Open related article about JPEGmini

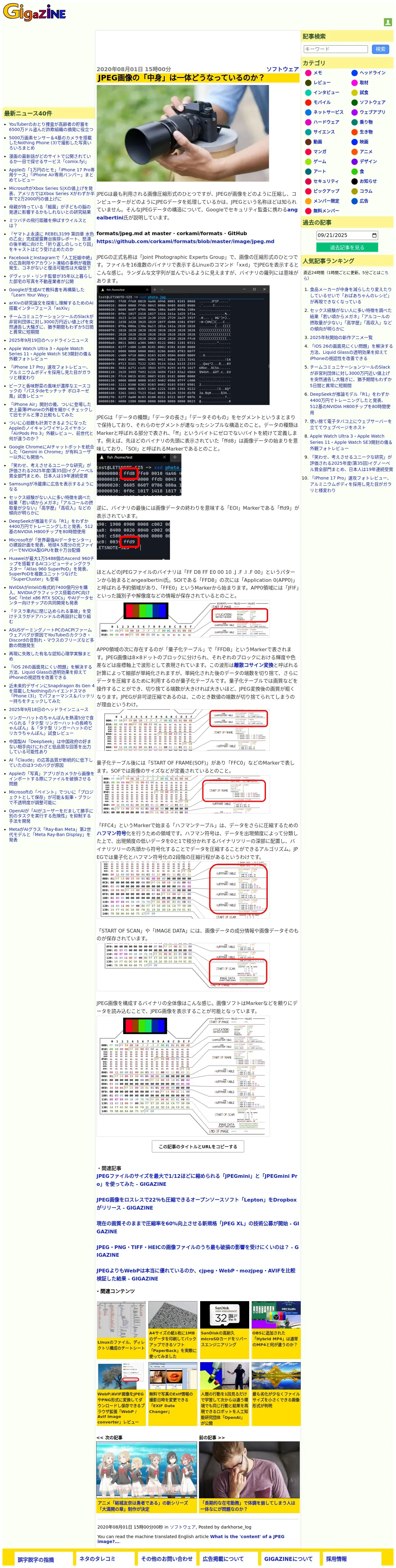tap(197, 1180)
